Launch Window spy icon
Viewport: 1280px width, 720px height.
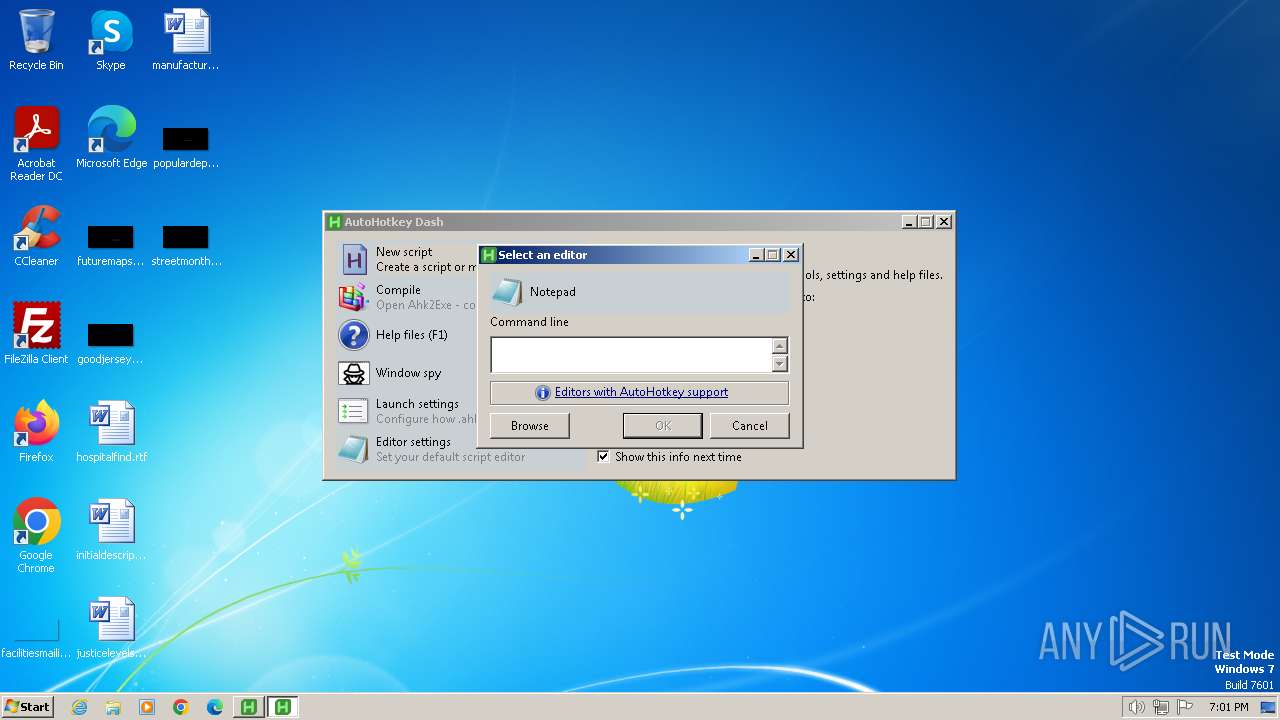pyautogui.click(x=354, y=373)
